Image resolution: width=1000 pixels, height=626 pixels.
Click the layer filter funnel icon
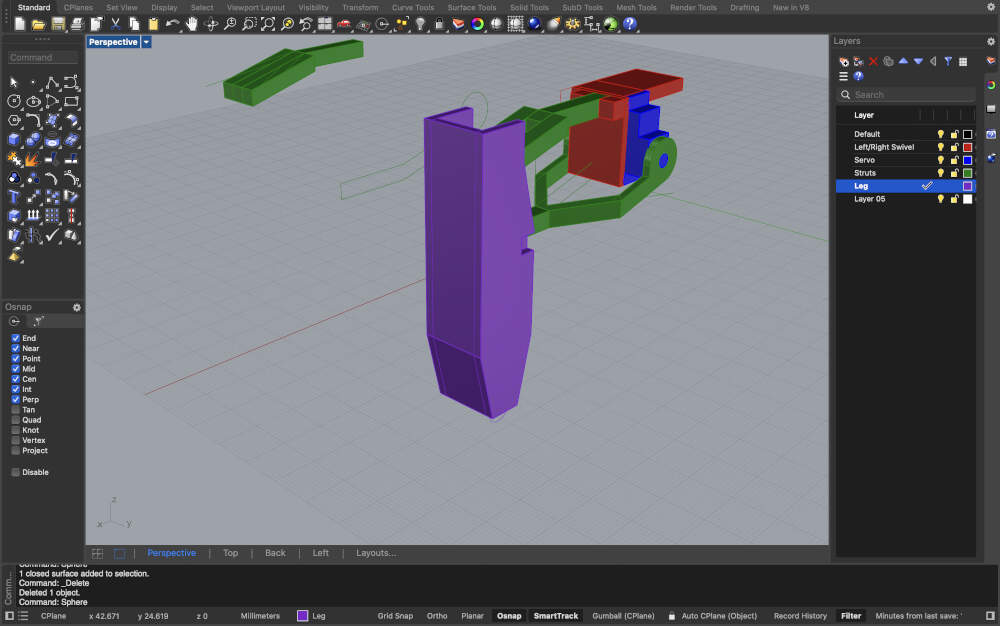[948, 62]
